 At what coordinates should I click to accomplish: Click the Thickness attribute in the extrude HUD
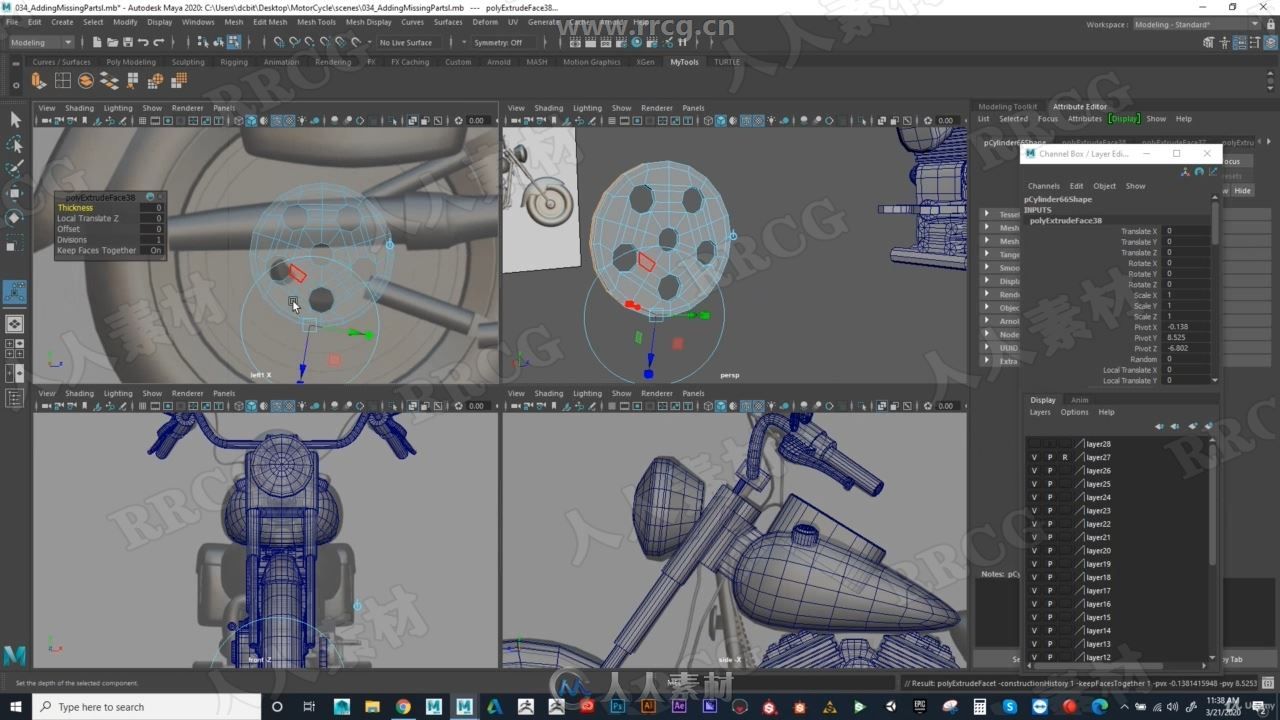click(75, 208)
